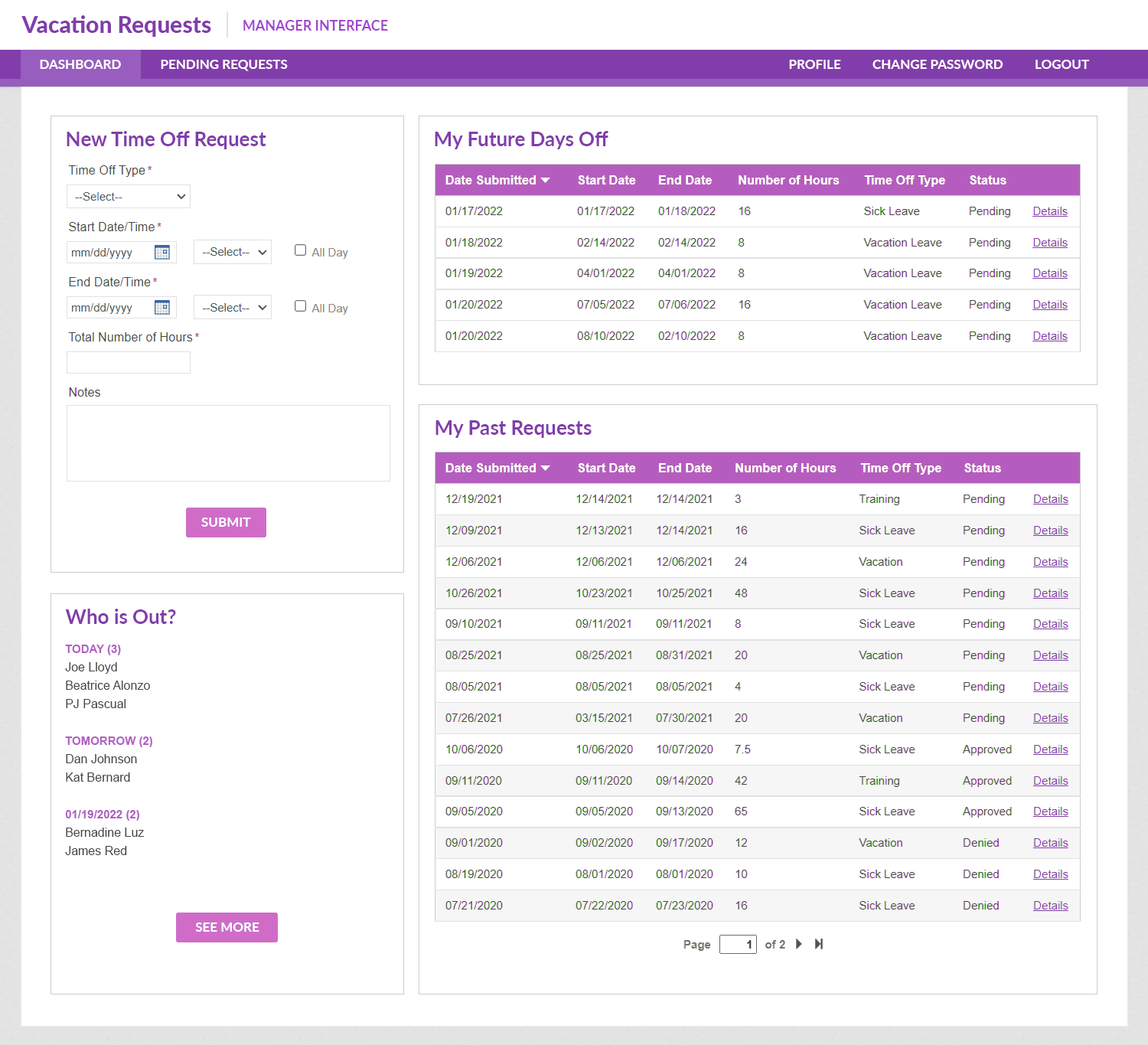Sort Future Days Off by Date Submitted arrow

tap(546, 181)
